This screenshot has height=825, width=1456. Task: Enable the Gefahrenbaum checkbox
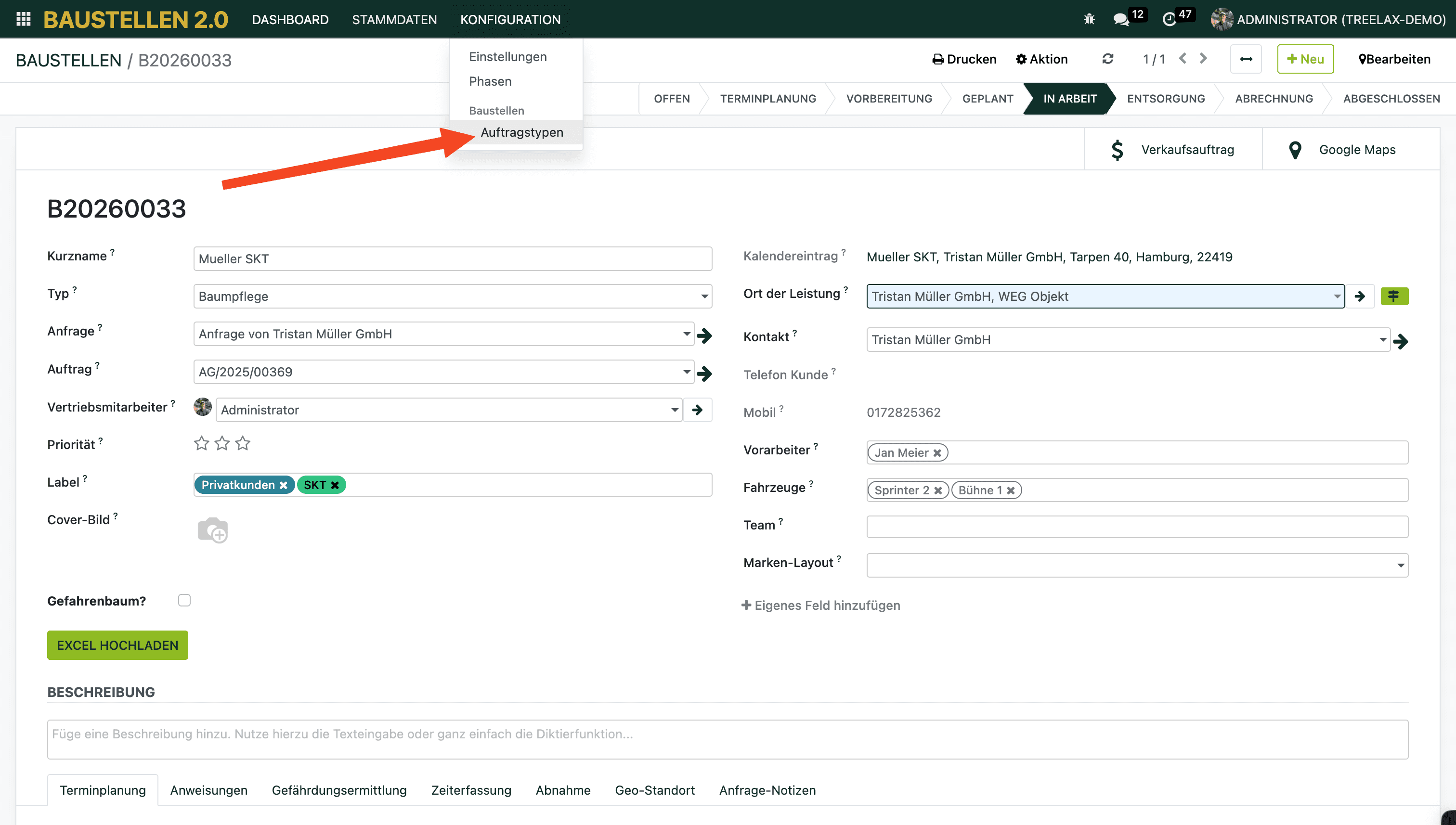click(184, 600)
